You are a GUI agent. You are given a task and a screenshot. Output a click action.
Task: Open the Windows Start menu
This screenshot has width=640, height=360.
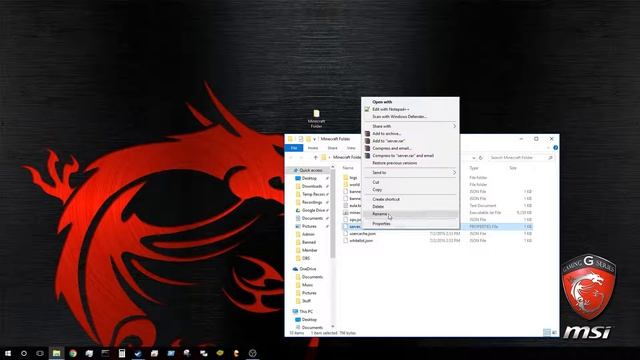8,353
